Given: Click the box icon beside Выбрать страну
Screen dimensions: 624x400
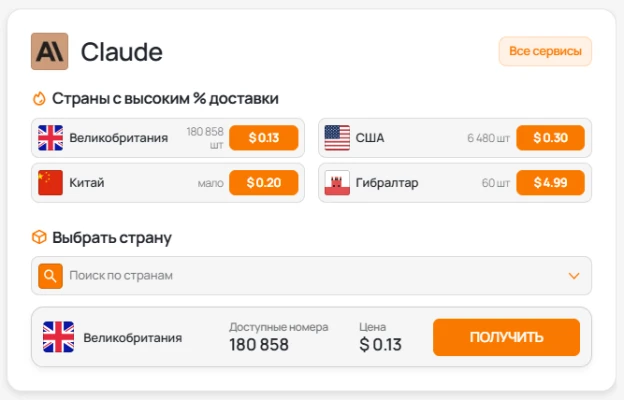Looking at the screenshot, I should click(39, 237).
